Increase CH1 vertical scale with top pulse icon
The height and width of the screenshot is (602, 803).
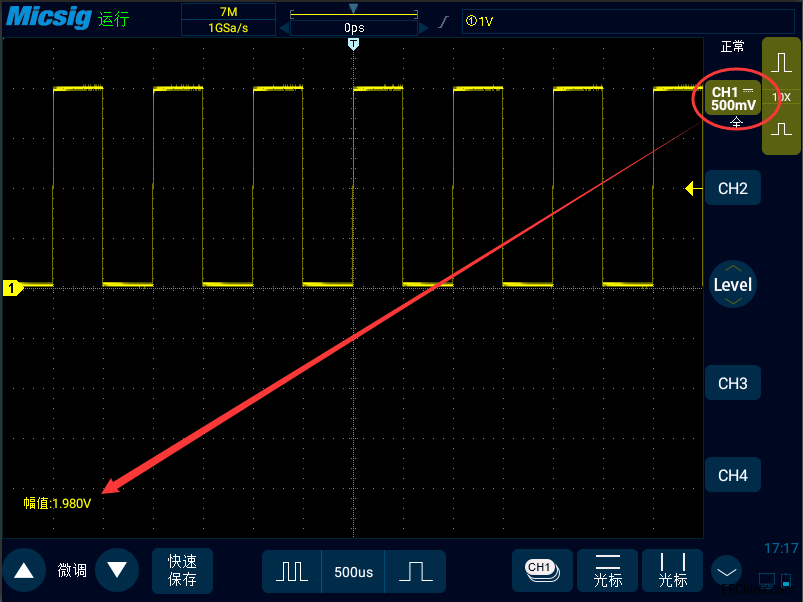pyautogui.click(x=781, y=62)
